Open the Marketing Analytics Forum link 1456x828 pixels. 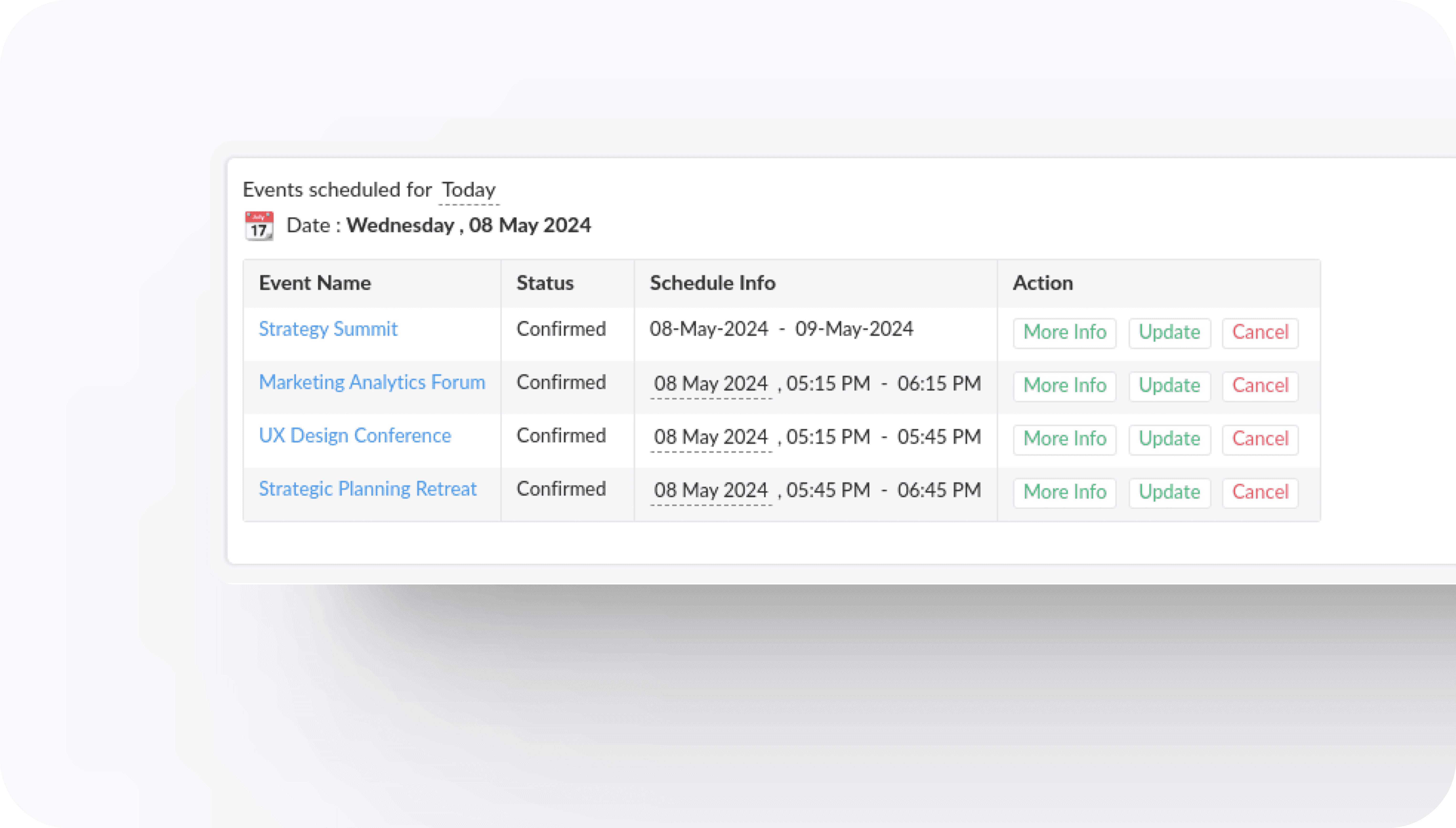pos(372,382)
